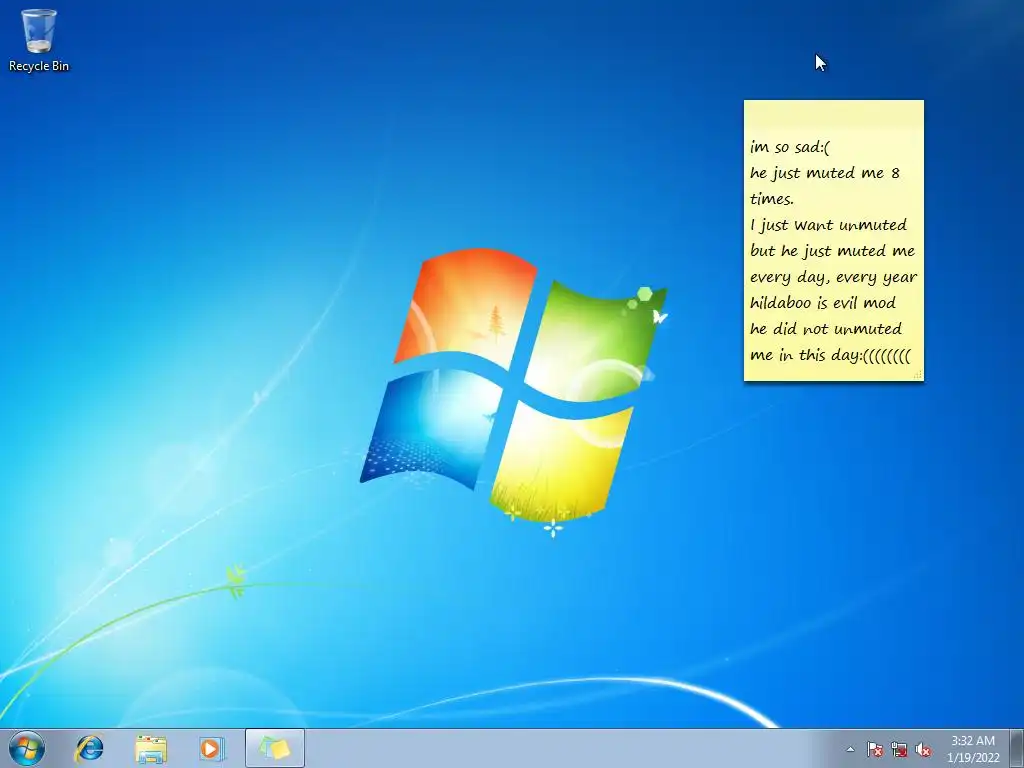The width and height of the screenshot is (1024, 768).
Task: Click the line "he just muted me 8"
Action: [x=825, y=173]
